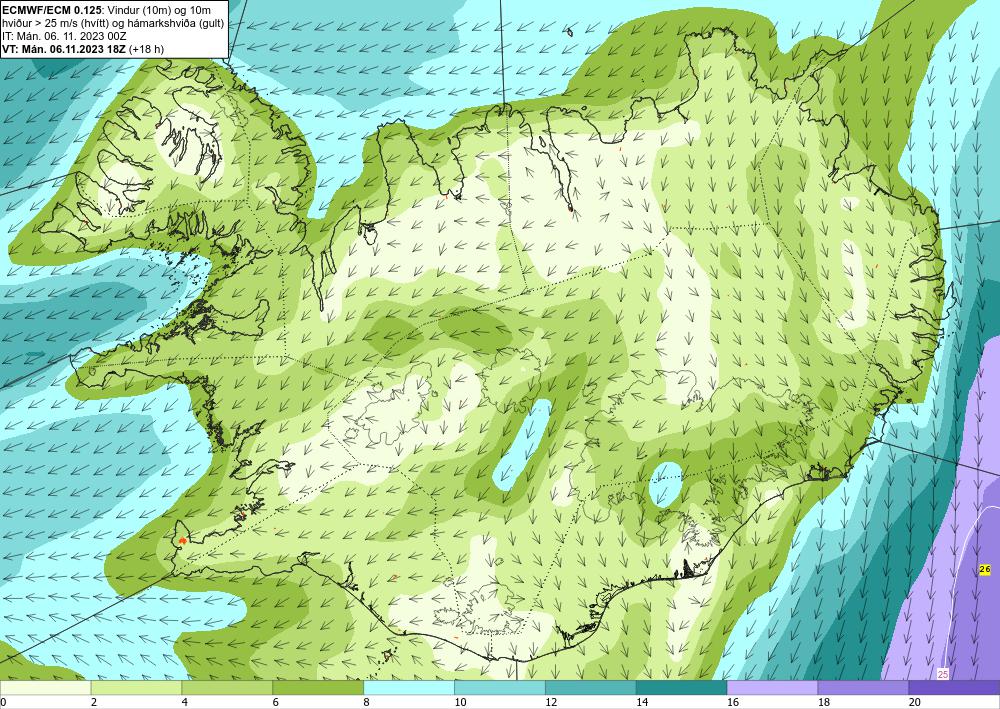Click the legend value '6'
The image size is (1000, 709).
coord(276,702)
